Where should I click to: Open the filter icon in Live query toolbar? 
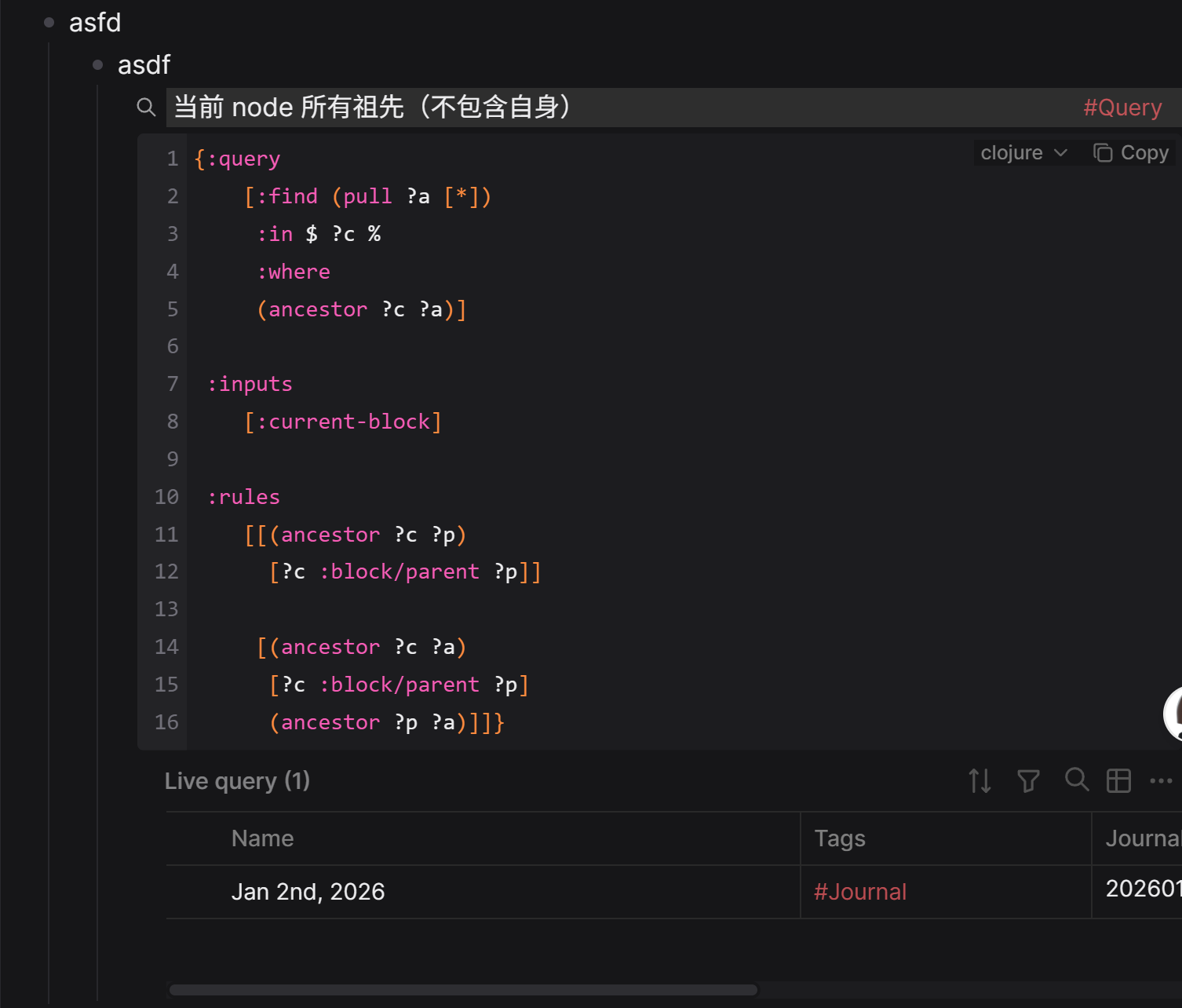(1028, 780)
